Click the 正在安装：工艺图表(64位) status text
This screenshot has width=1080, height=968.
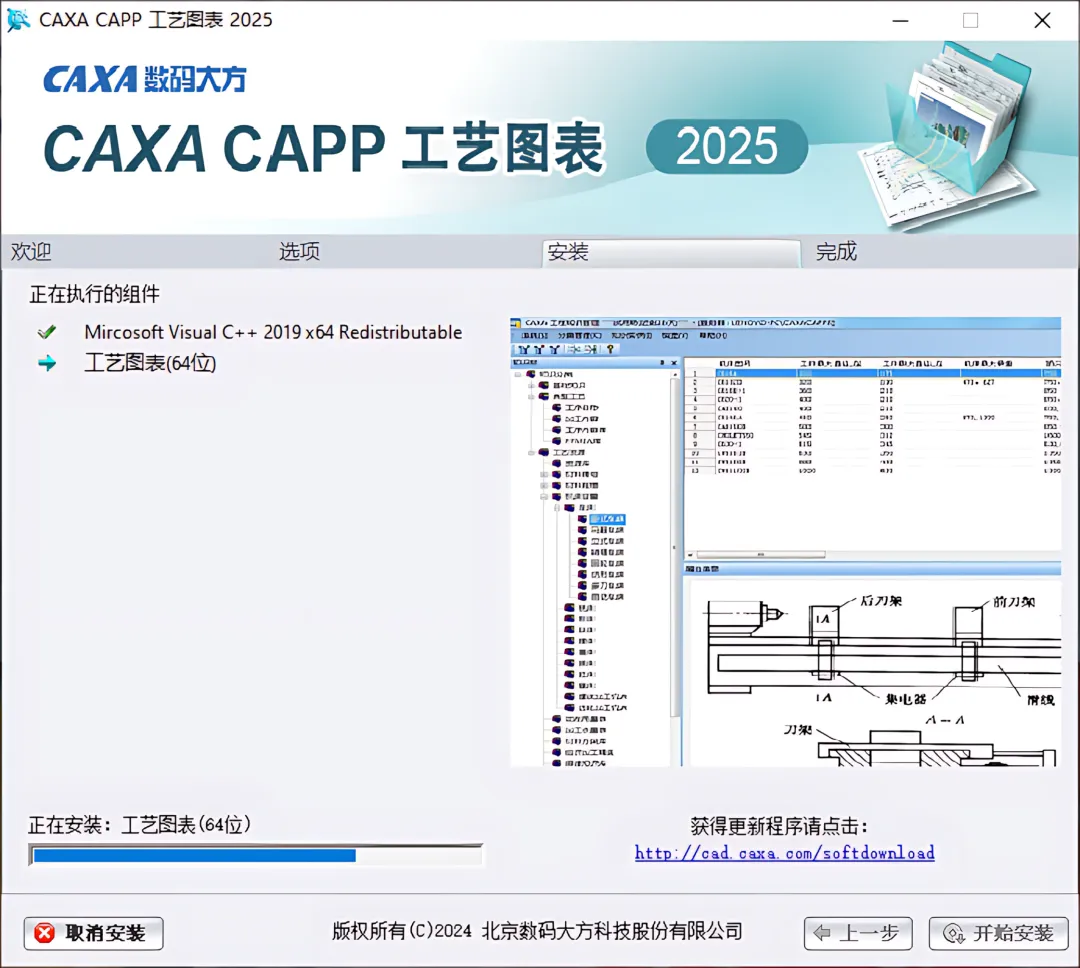[x=140, y=825]
